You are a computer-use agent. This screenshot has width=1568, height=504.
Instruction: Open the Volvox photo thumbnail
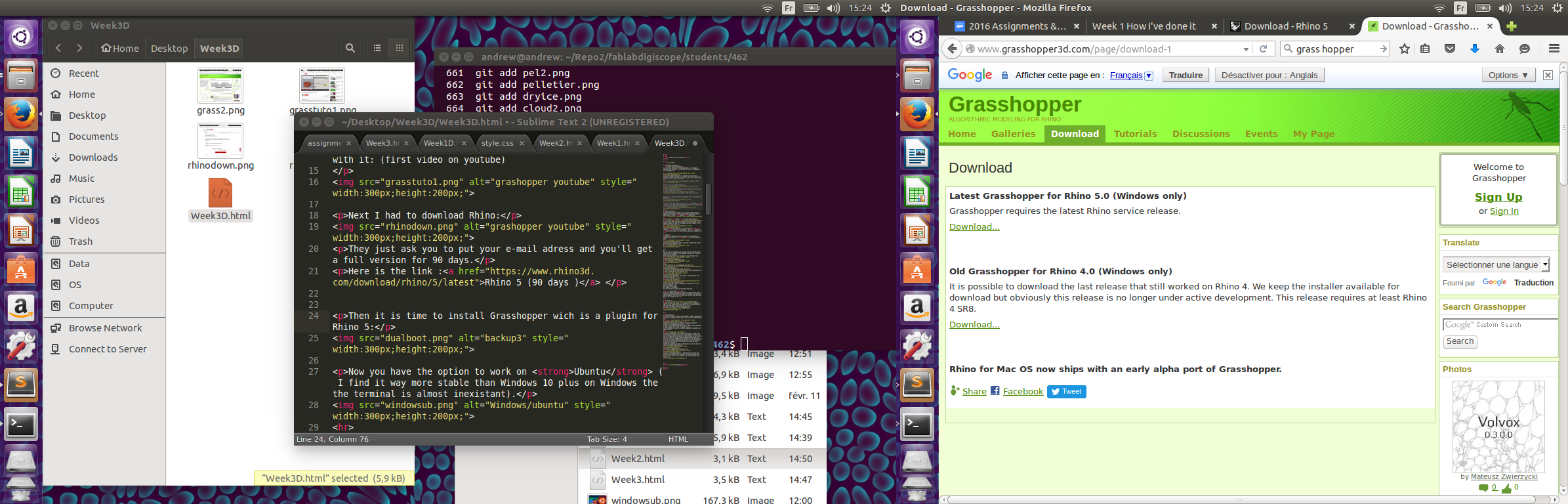[x=1498, y=427]
